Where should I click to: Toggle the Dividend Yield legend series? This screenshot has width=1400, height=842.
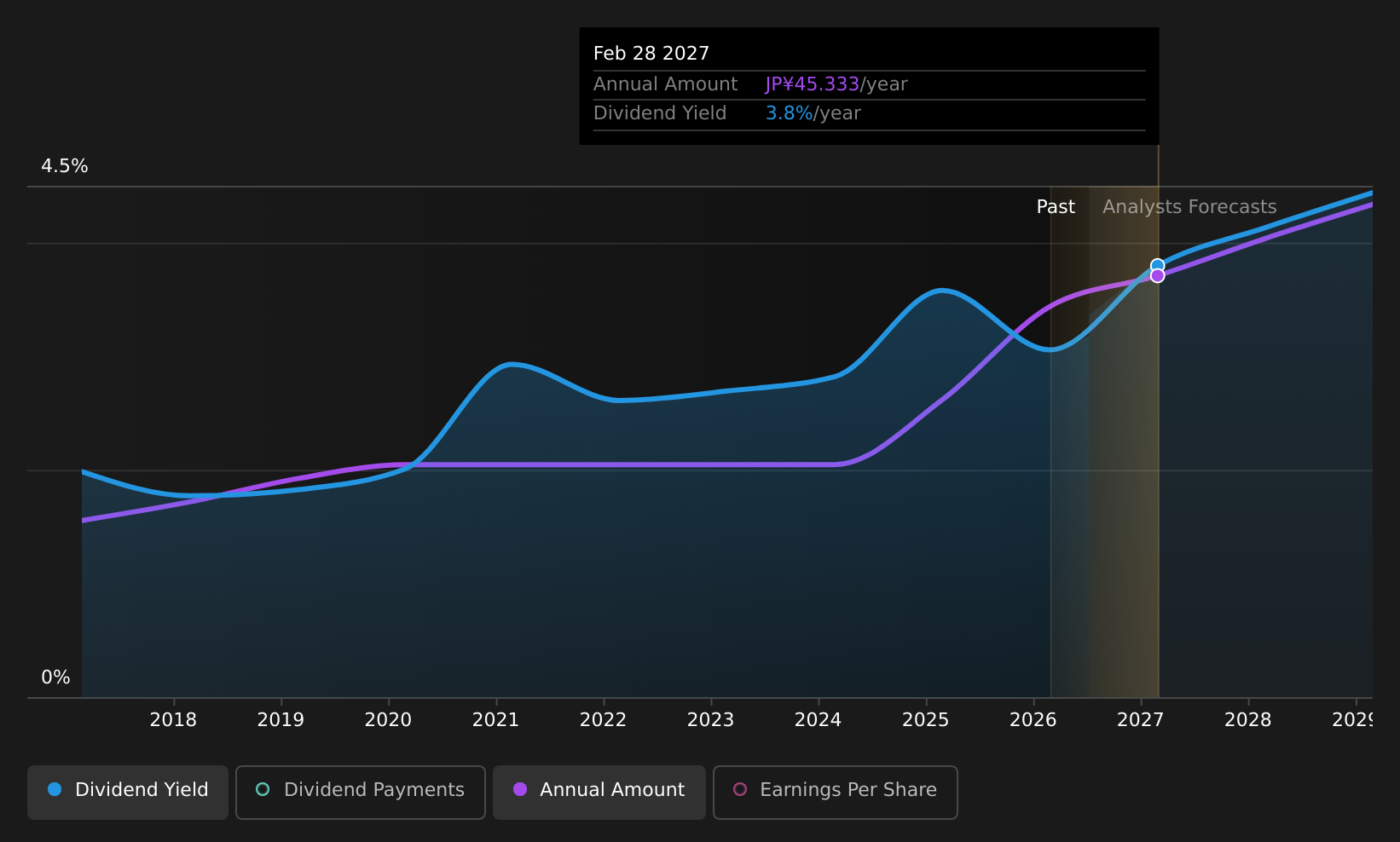(x=128, y=792)
